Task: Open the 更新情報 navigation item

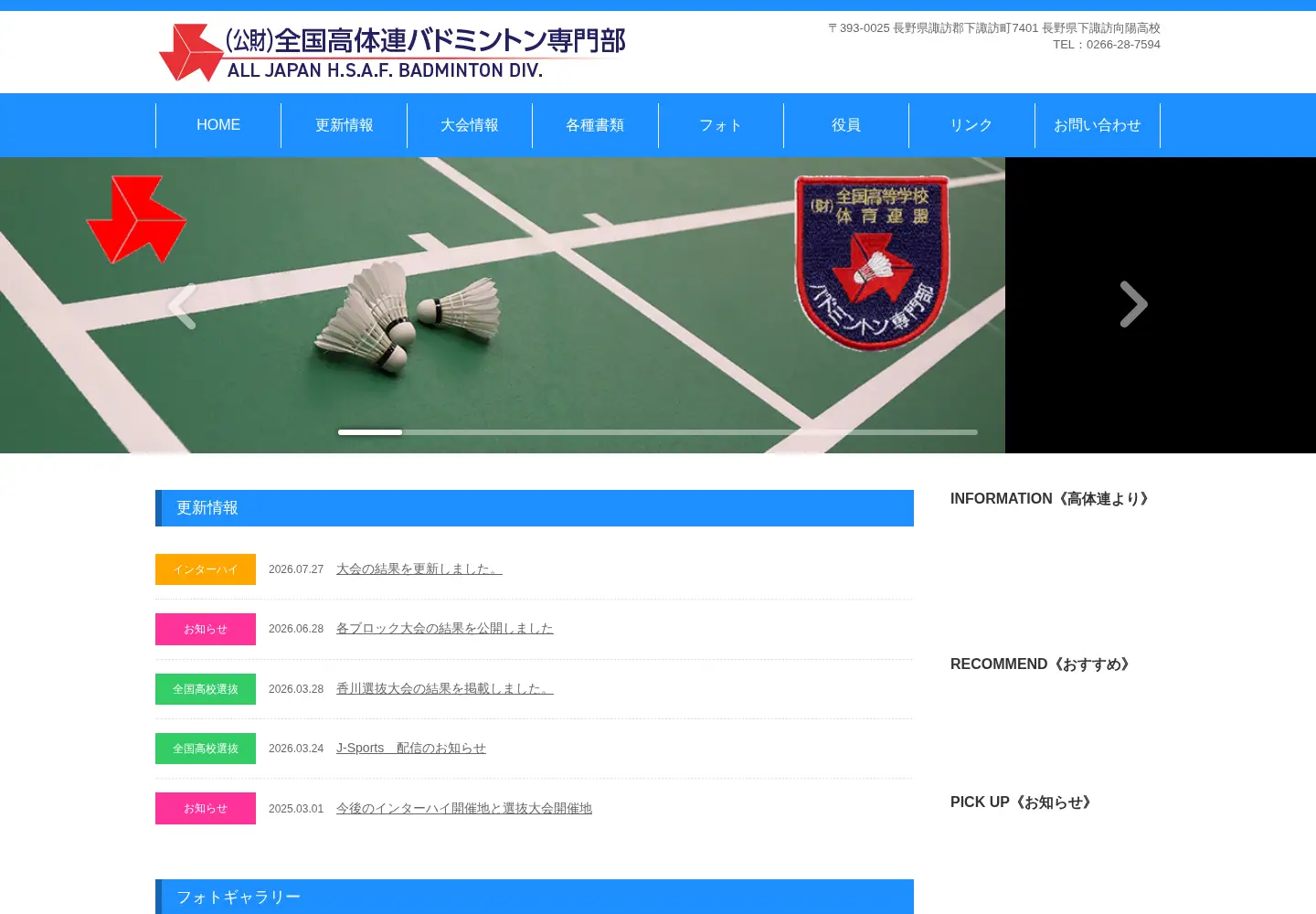Action: click(x=345, y=125)
